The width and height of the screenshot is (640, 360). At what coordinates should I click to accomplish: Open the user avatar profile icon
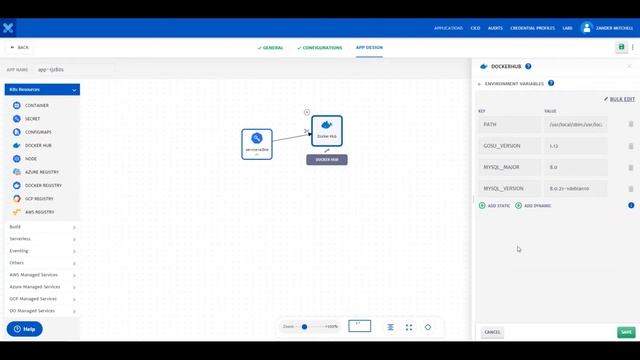pyautogui.click(x=587, y=28)
